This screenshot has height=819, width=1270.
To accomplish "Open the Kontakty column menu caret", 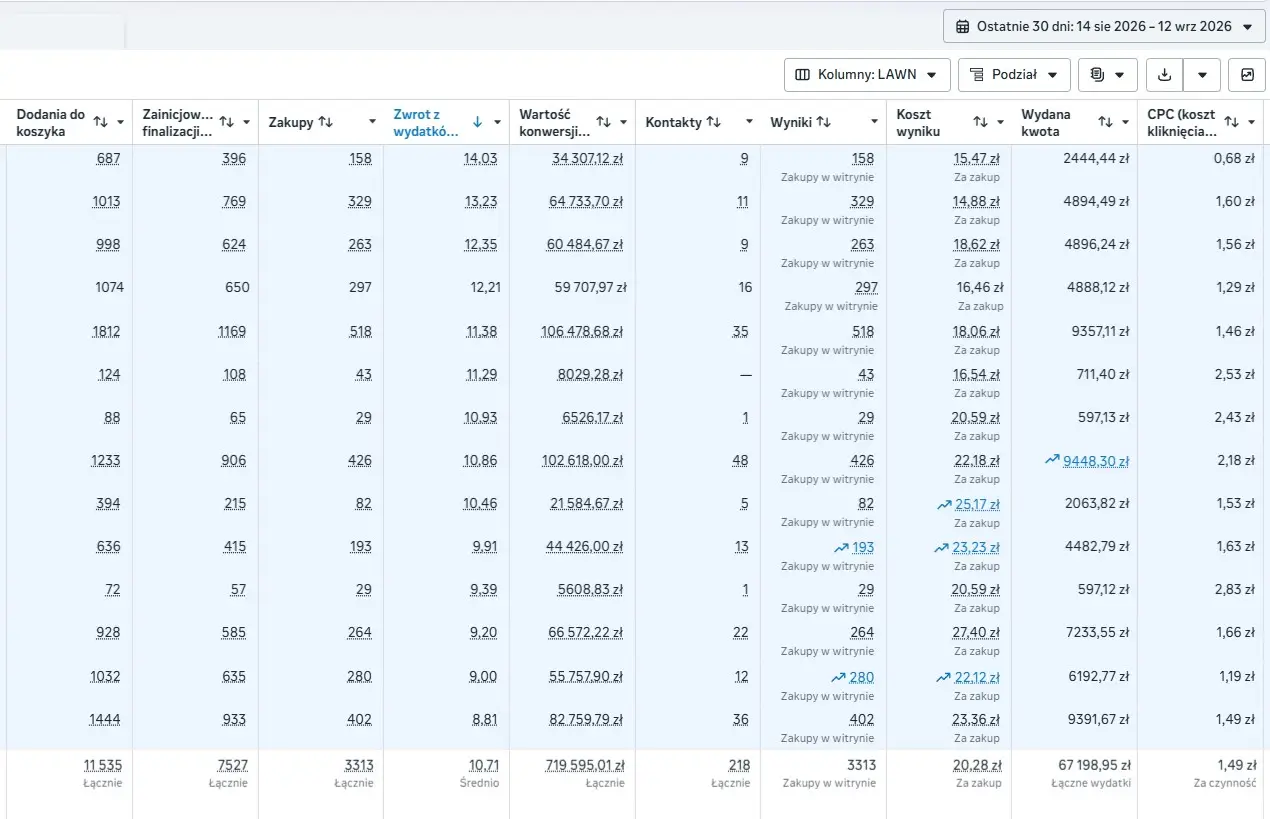I will [x=749, y=122].
